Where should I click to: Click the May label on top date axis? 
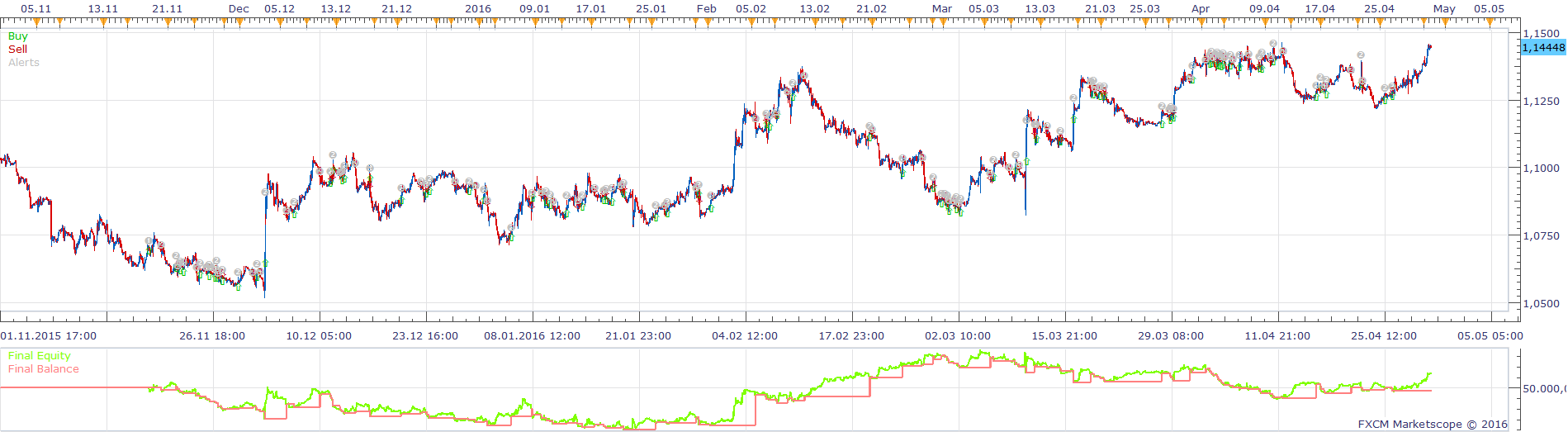(1444, 9)
